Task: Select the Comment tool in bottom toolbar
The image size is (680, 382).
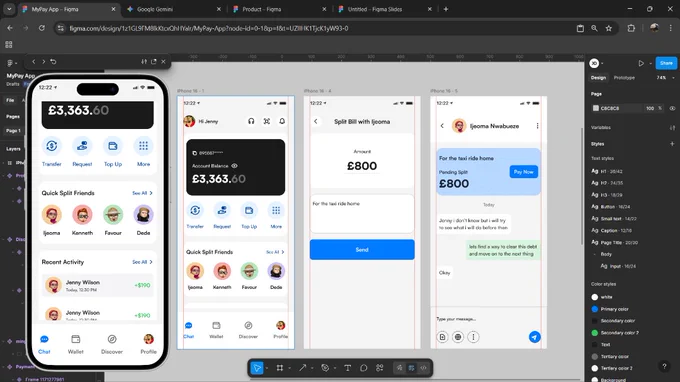Action: click(363, 368)
